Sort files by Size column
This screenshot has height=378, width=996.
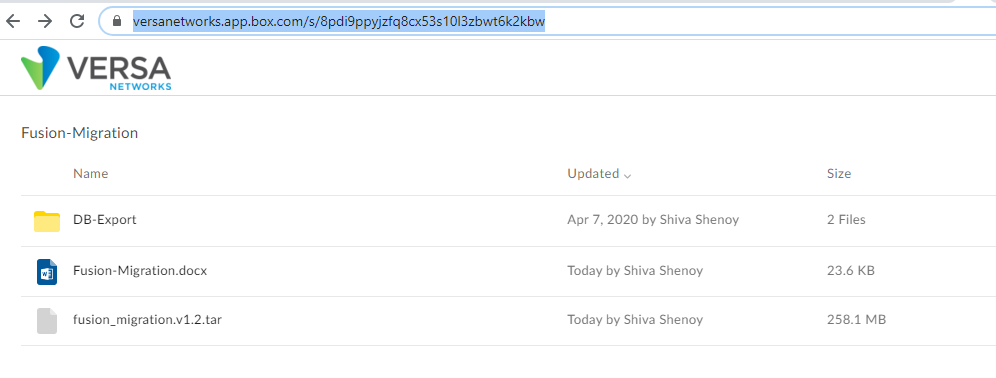coord(838,173)
